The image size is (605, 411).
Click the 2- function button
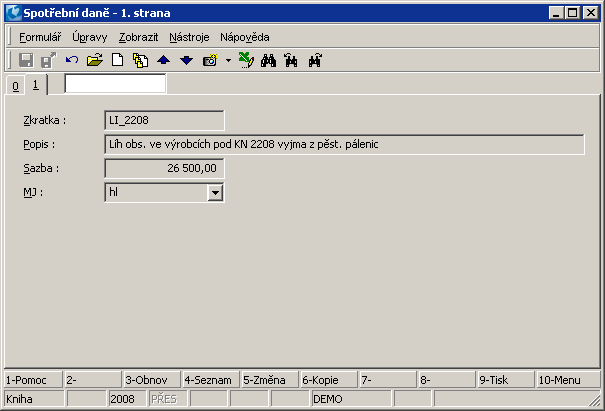point(93,380)
